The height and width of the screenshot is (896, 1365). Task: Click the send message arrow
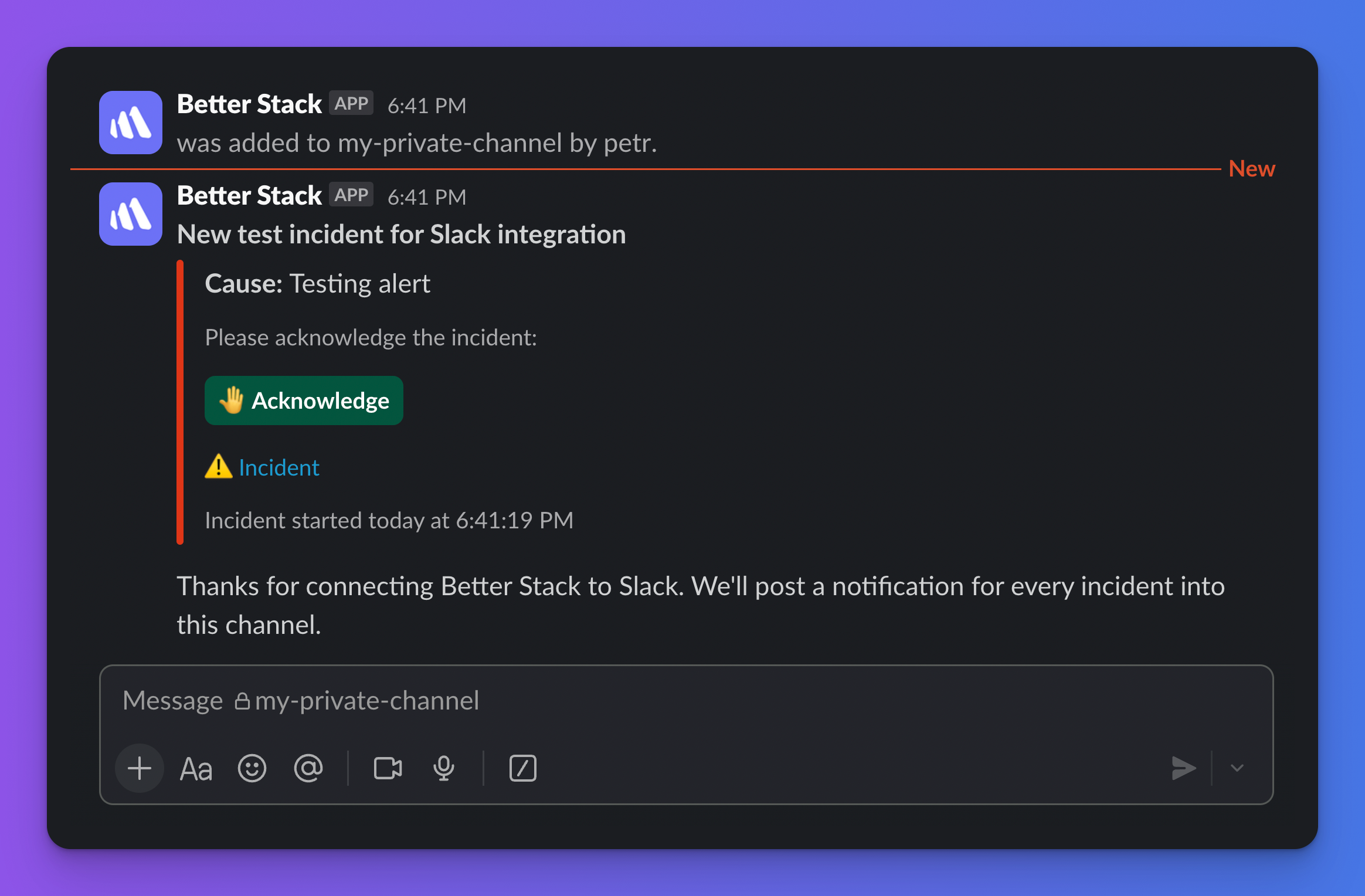(1183, 768)
